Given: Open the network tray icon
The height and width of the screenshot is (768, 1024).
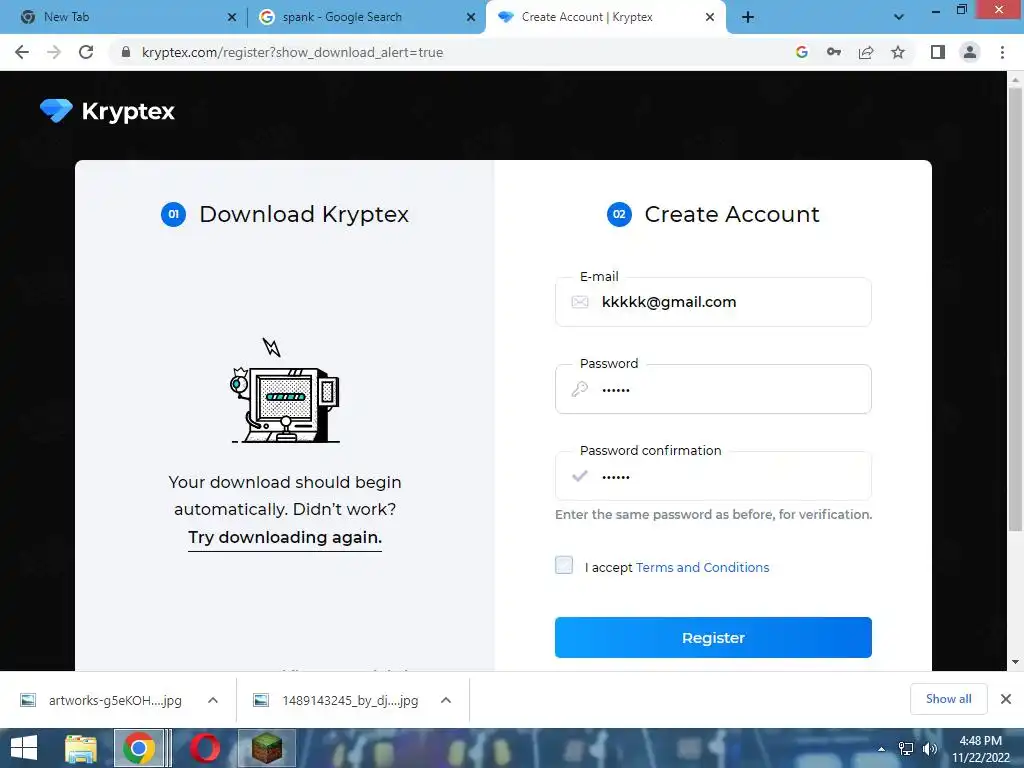Looking at the screenshot, I should [x=906, y=749].
